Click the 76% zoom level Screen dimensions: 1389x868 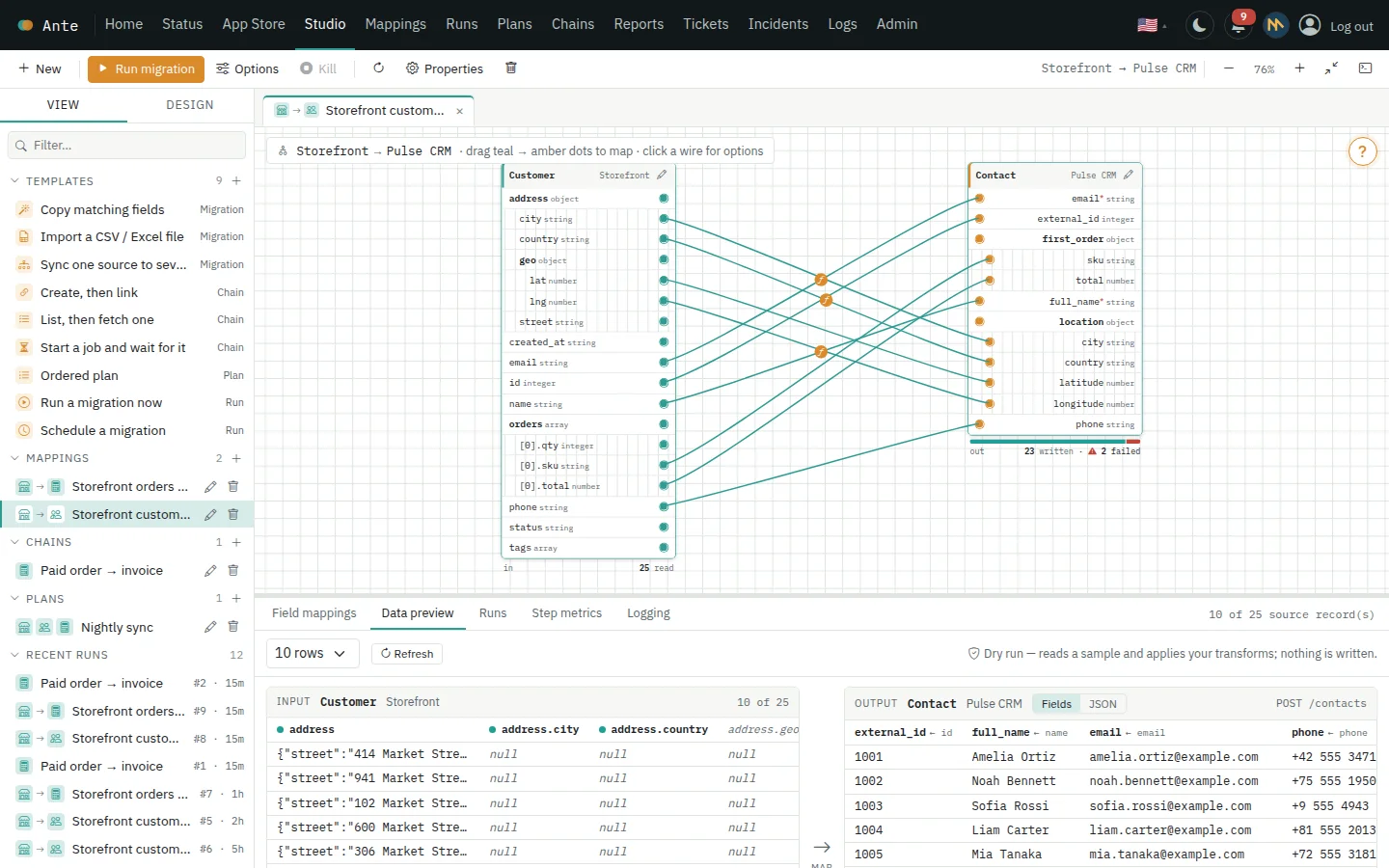1264,69
